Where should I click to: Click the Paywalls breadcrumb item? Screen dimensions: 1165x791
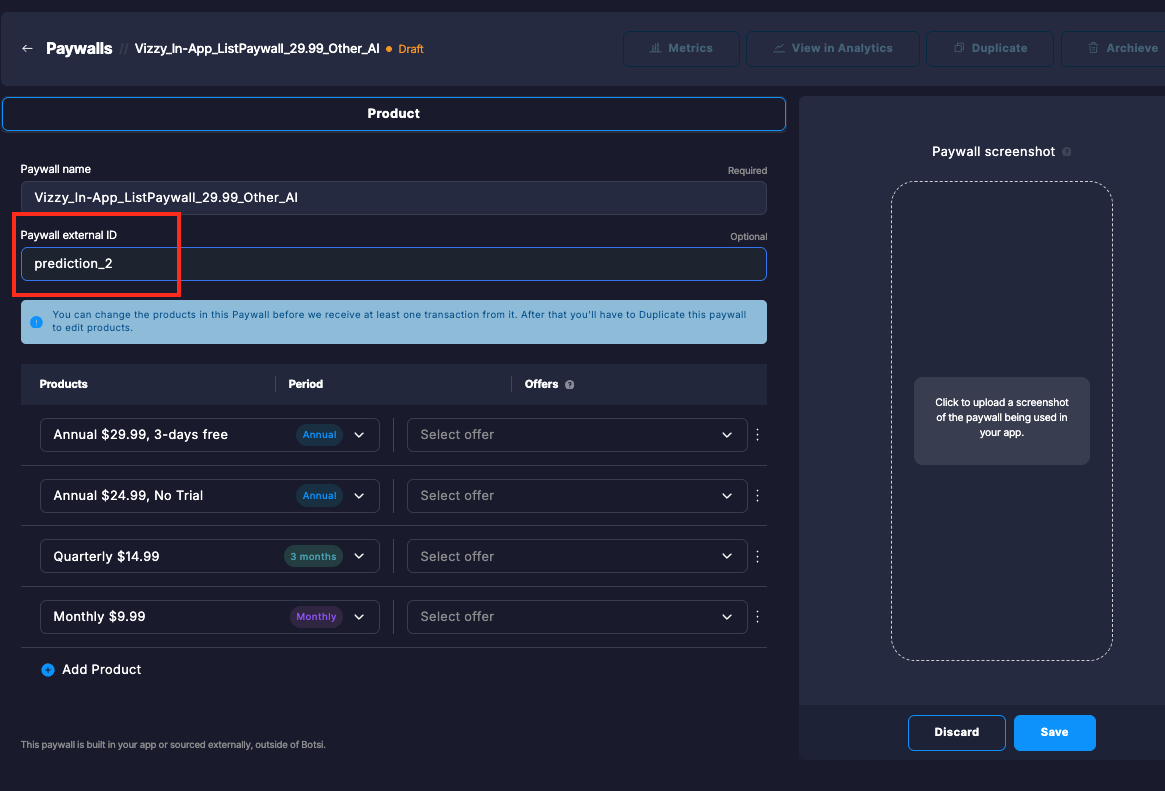click(79, 47)
